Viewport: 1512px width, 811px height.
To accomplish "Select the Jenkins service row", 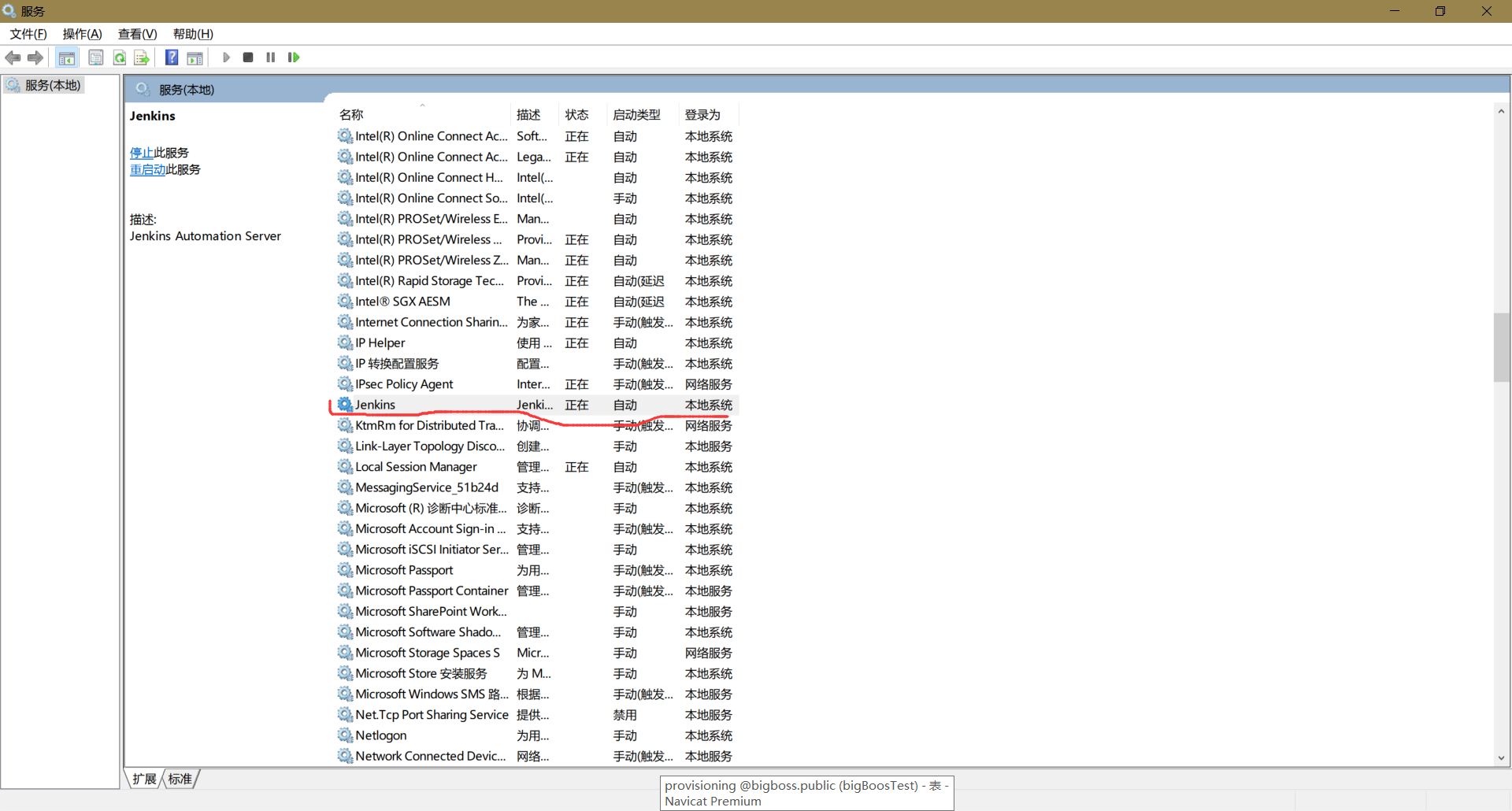I will click(538, 405).
